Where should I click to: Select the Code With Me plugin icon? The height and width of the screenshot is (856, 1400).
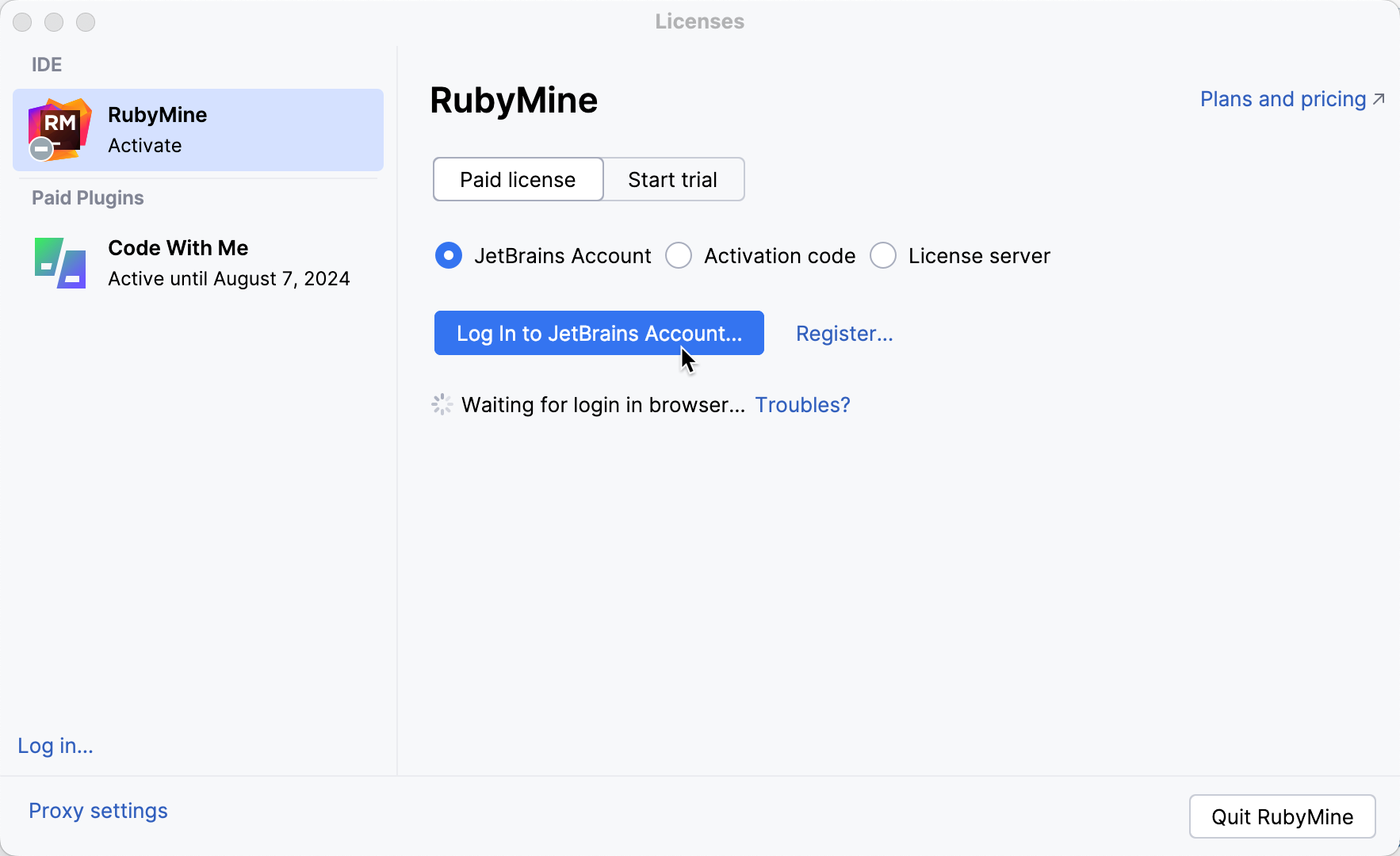(59, 262)
